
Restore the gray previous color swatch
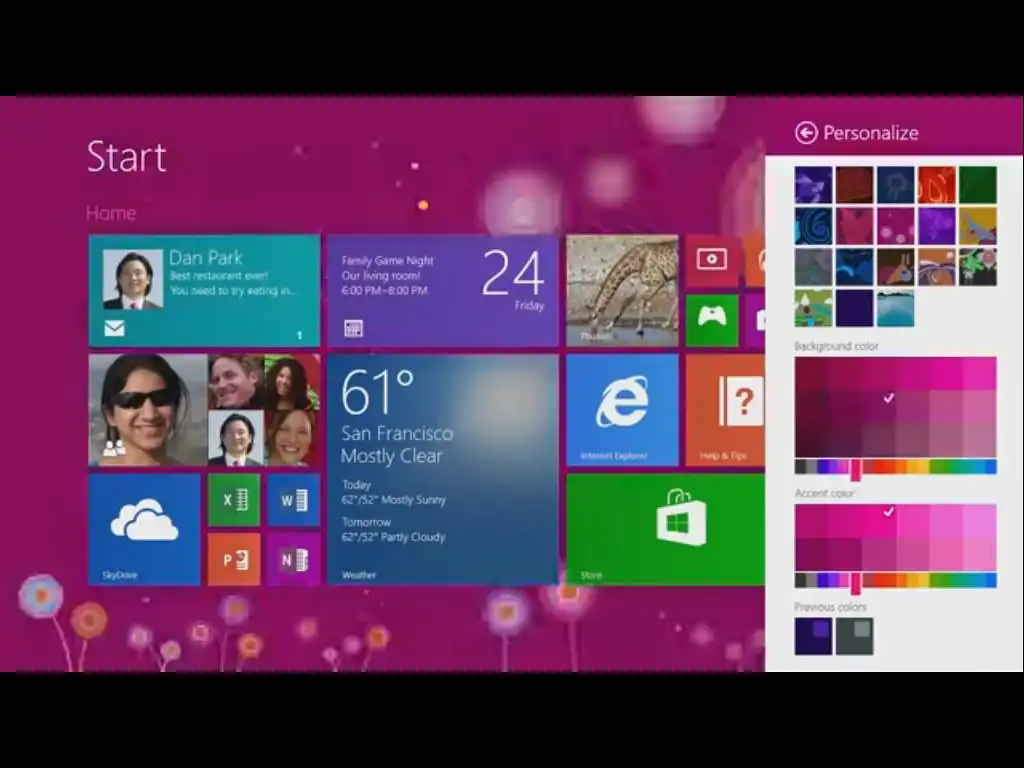click(854, 636)
